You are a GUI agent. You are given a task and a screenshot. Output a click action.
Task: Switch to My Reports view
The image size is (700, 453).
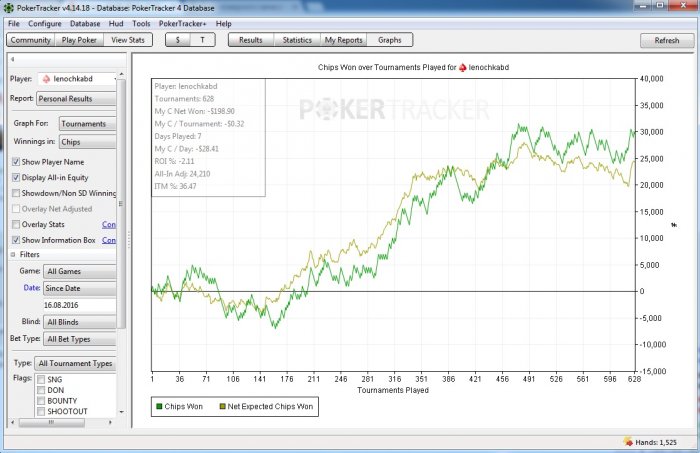tap(343, 40)
